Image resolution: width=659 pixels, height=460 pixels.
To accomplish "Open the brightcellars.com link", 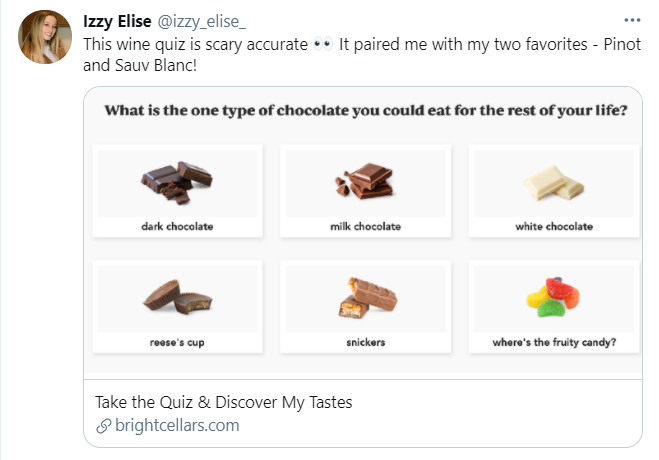I will point(175,426).
